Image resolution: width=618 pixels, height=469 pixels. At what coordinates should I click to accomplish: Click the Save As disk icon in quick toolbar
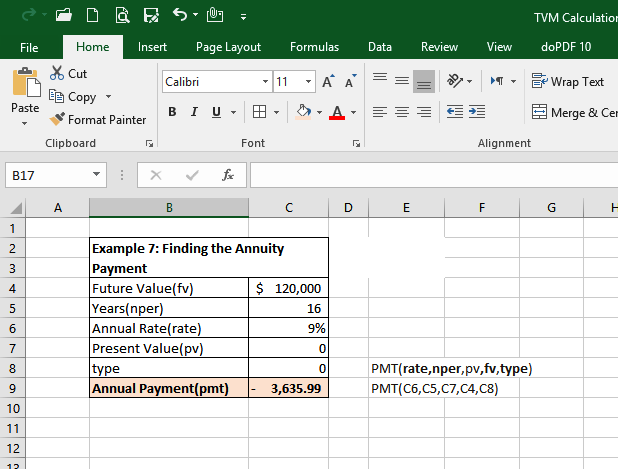coord(151,15)
